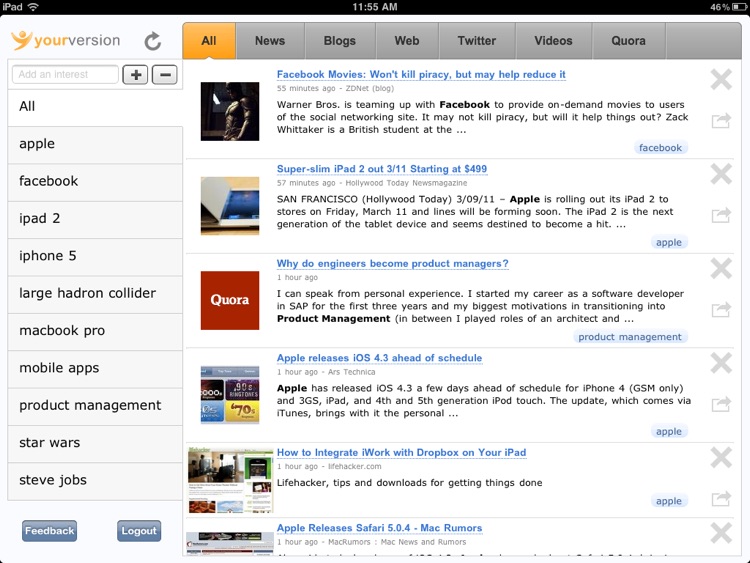Select the apple interest in sidebar
Image resolution: width=750 pixels, height=563 pixels.
95,144
